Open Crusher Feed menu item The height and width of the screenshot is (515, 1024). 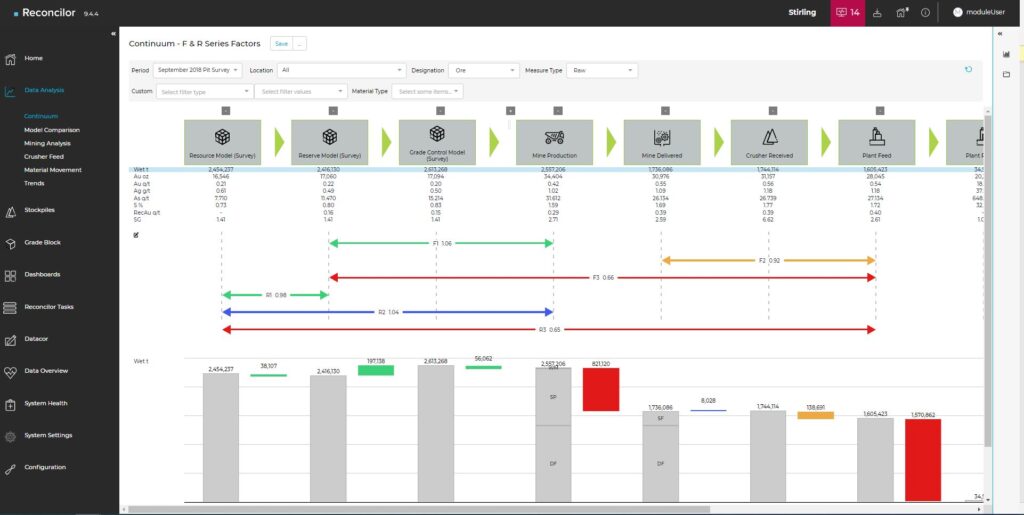tap(45, 157)
